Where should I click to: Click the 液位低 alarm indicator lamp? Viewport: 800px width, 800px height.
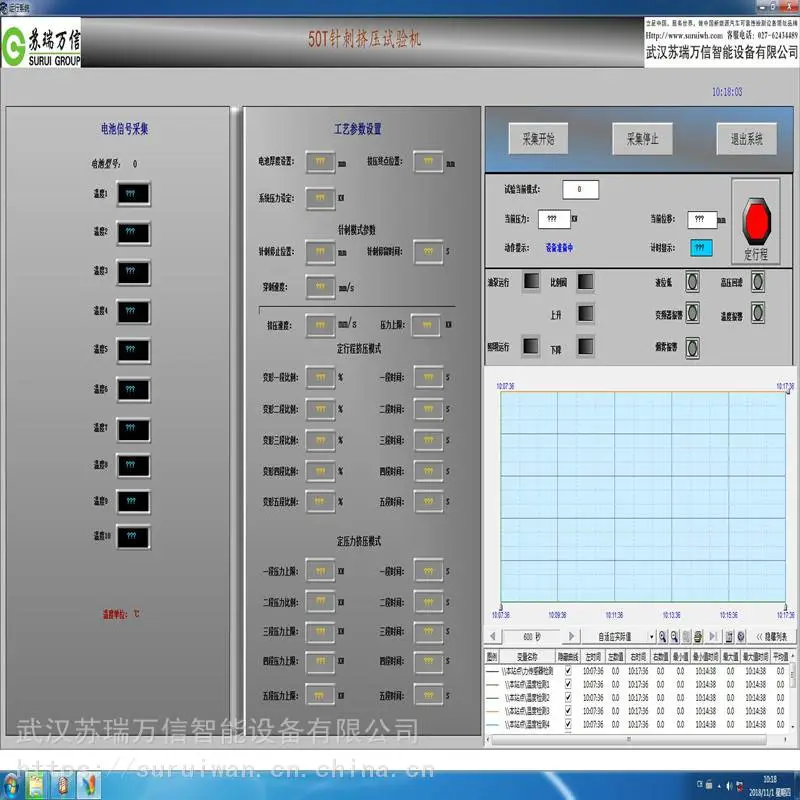click(692, 282)
